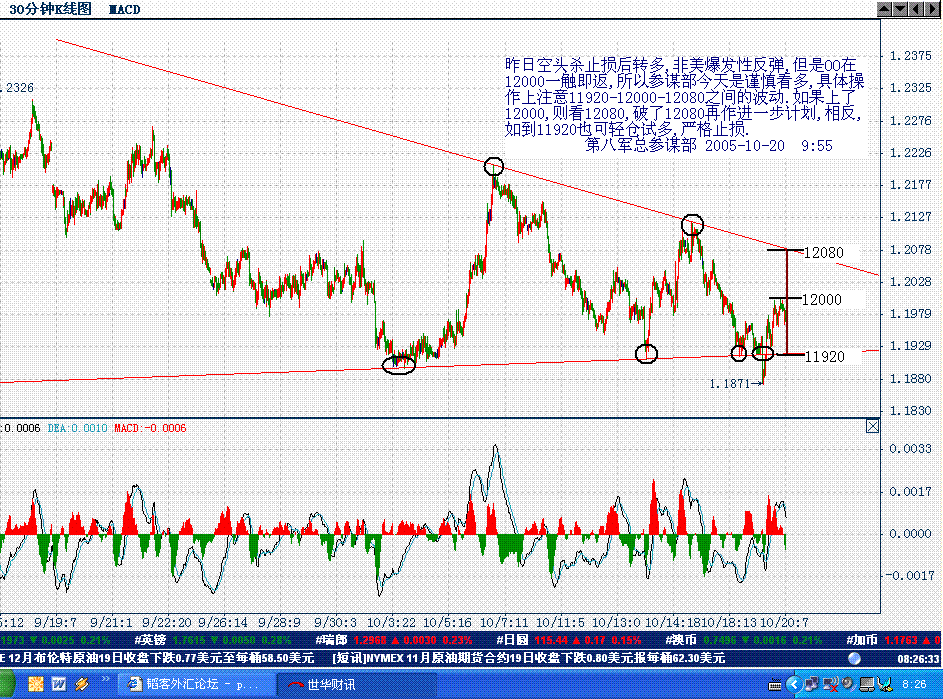Click the 10/7:11 date axis label
Screen dimensions: 943x699
[x=504, y=622]
